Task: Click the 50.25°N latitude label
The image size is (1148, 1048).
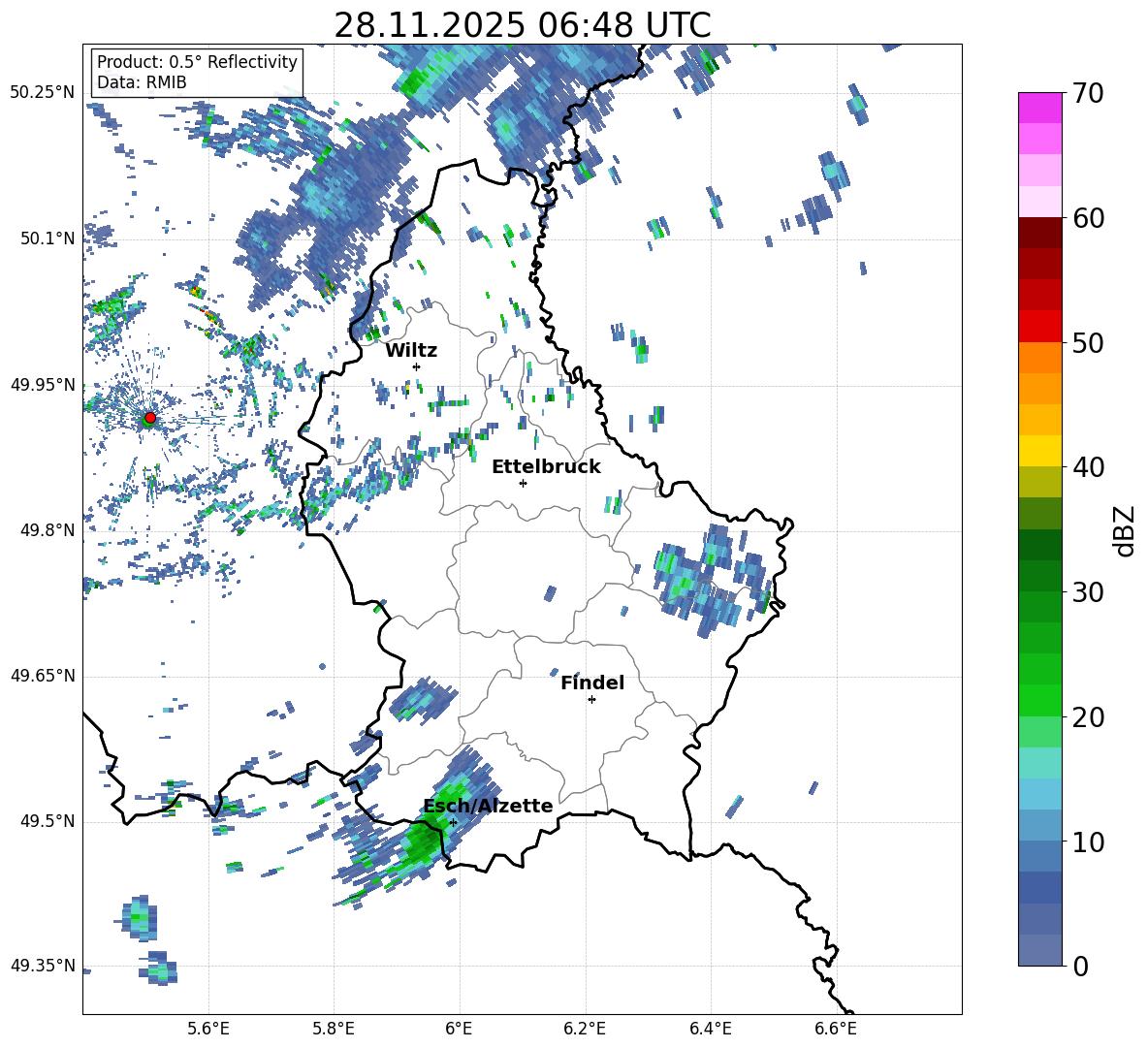Action: 43,93
